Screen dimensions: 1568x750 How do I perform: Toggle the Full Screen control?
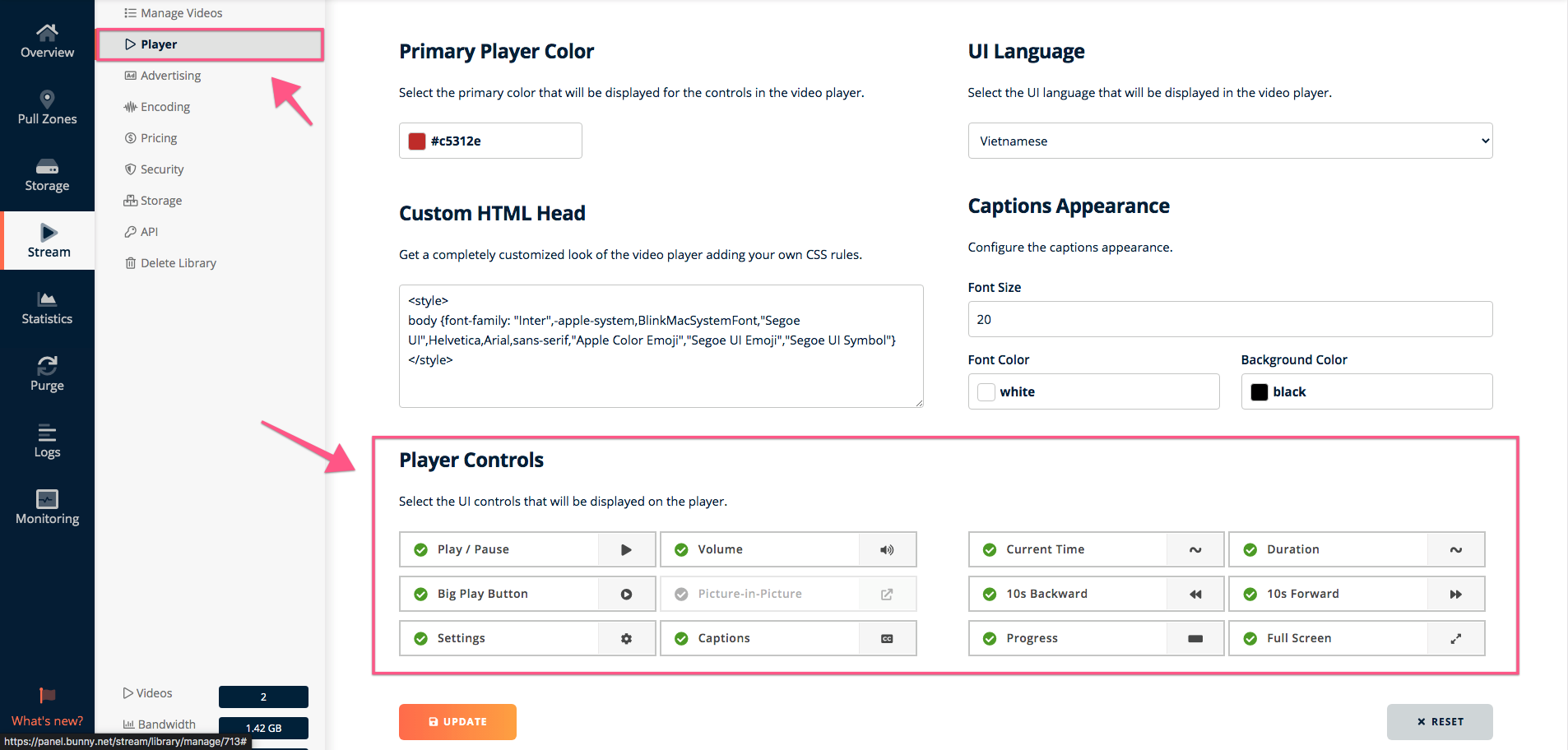(x=1250, y=638)
